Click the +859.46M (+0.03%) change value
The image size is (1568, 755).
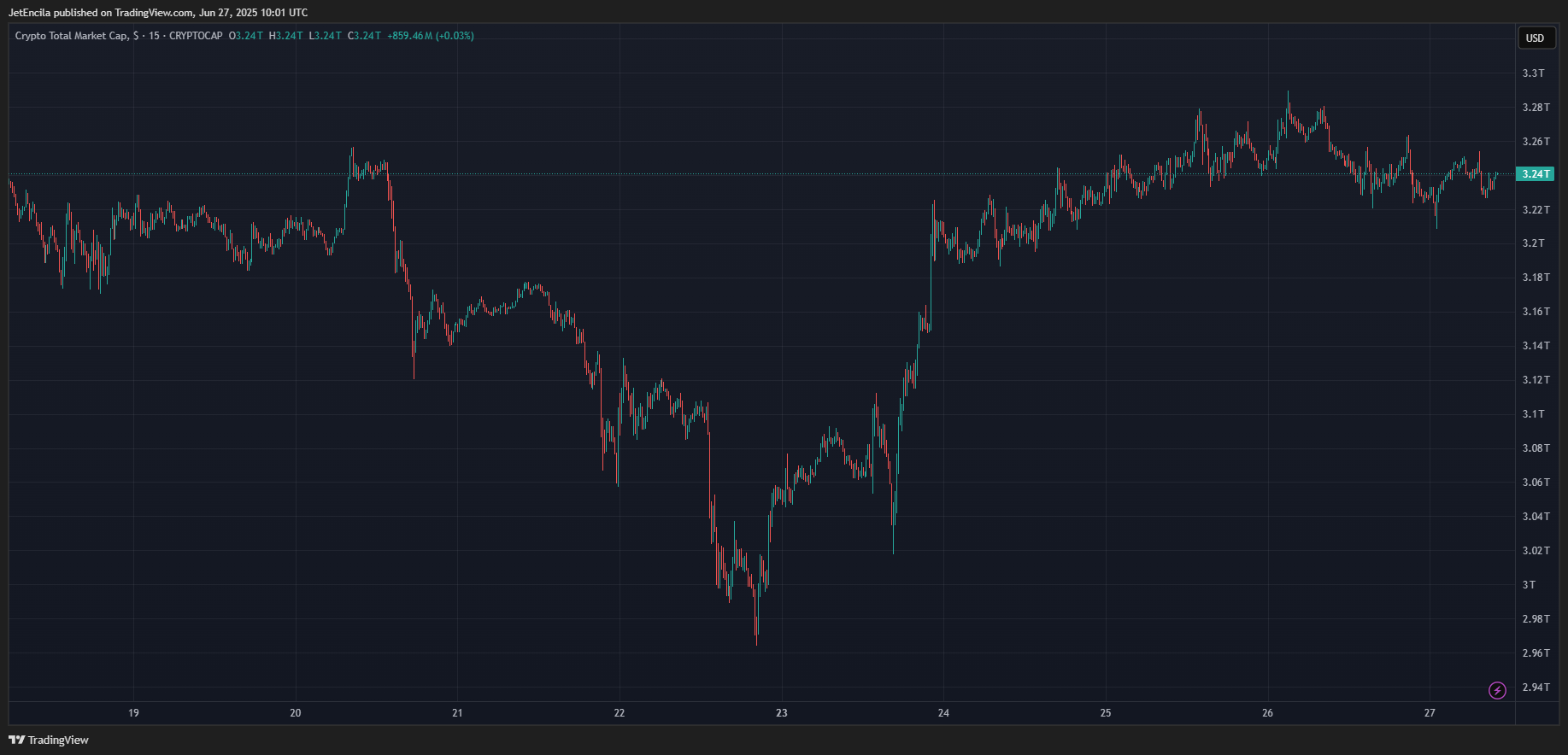tap(431, 36)
